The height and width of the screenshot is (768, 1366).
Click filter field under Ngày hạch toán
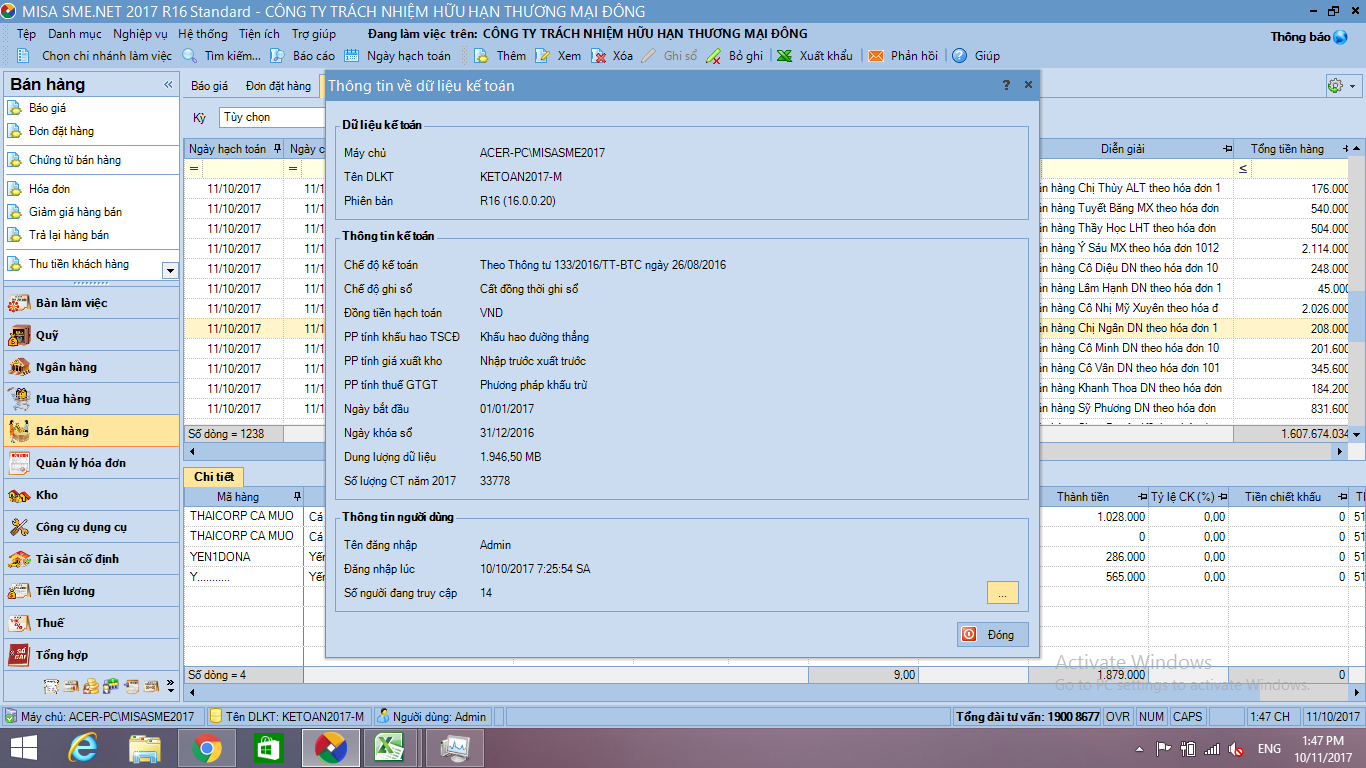pyautogui.click(x=243, y=169)
